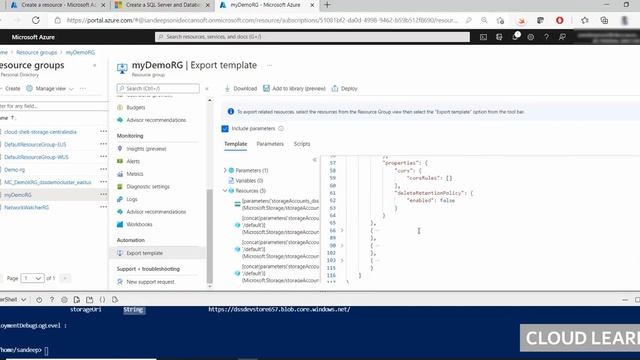Toggle the Include parameters checkbox

(x=225, y=129)
